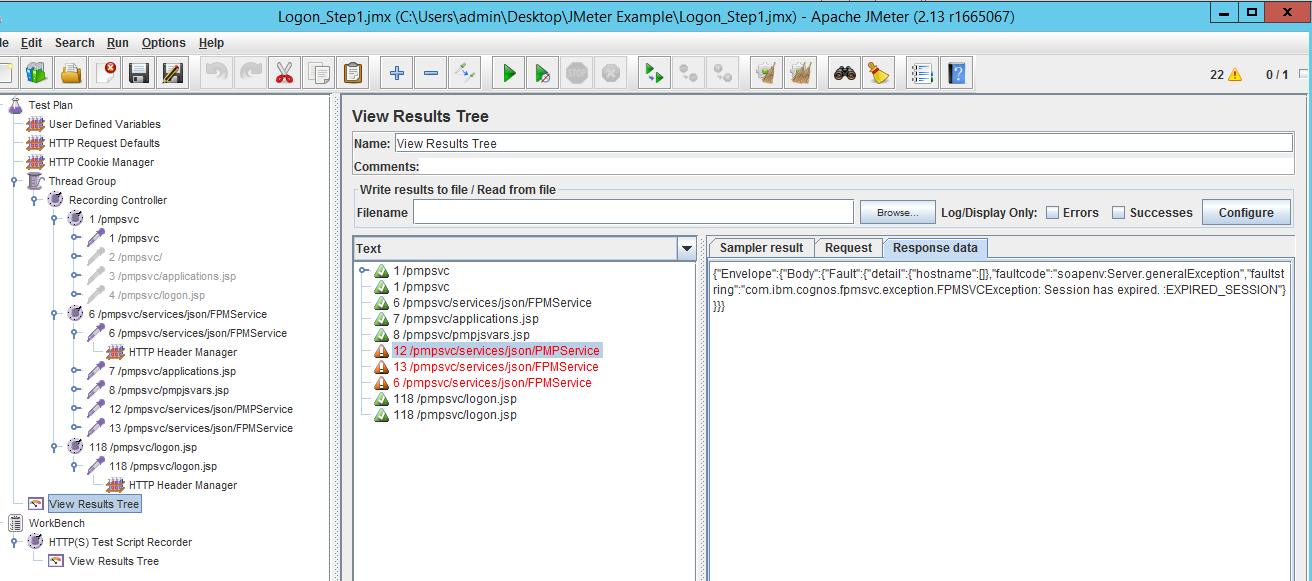Select the WorkBench tree node

click(57, 523)
